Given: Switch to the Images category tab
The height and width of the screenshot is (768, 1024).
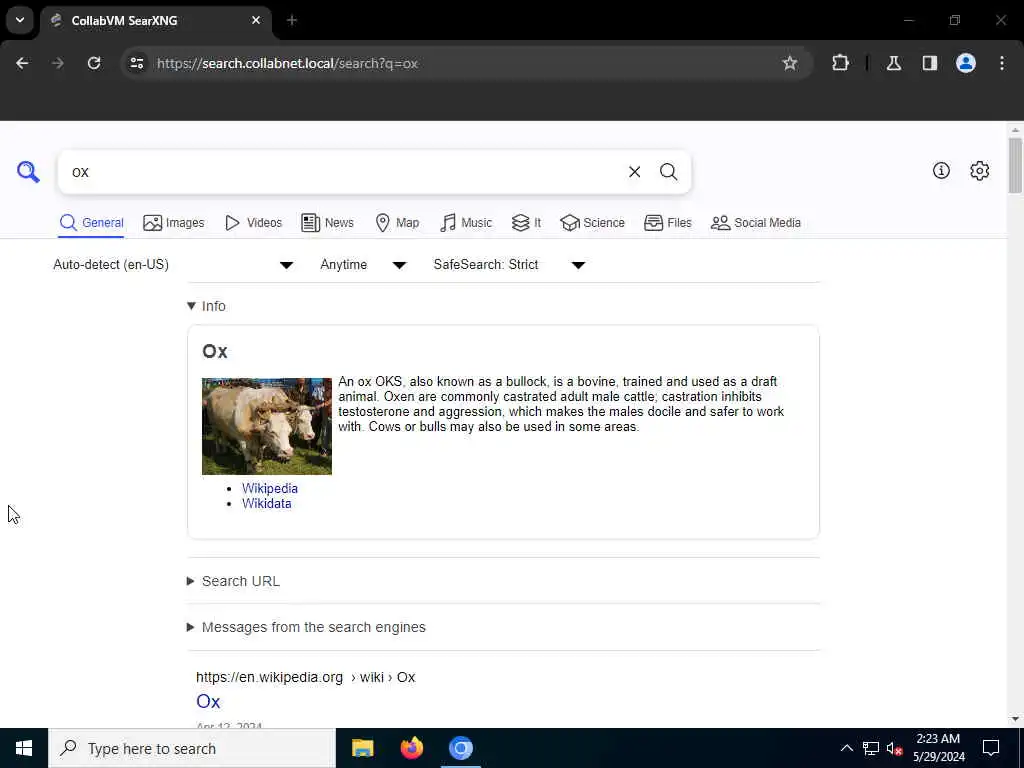Looking at the screenshot, I should pos(174,223).
